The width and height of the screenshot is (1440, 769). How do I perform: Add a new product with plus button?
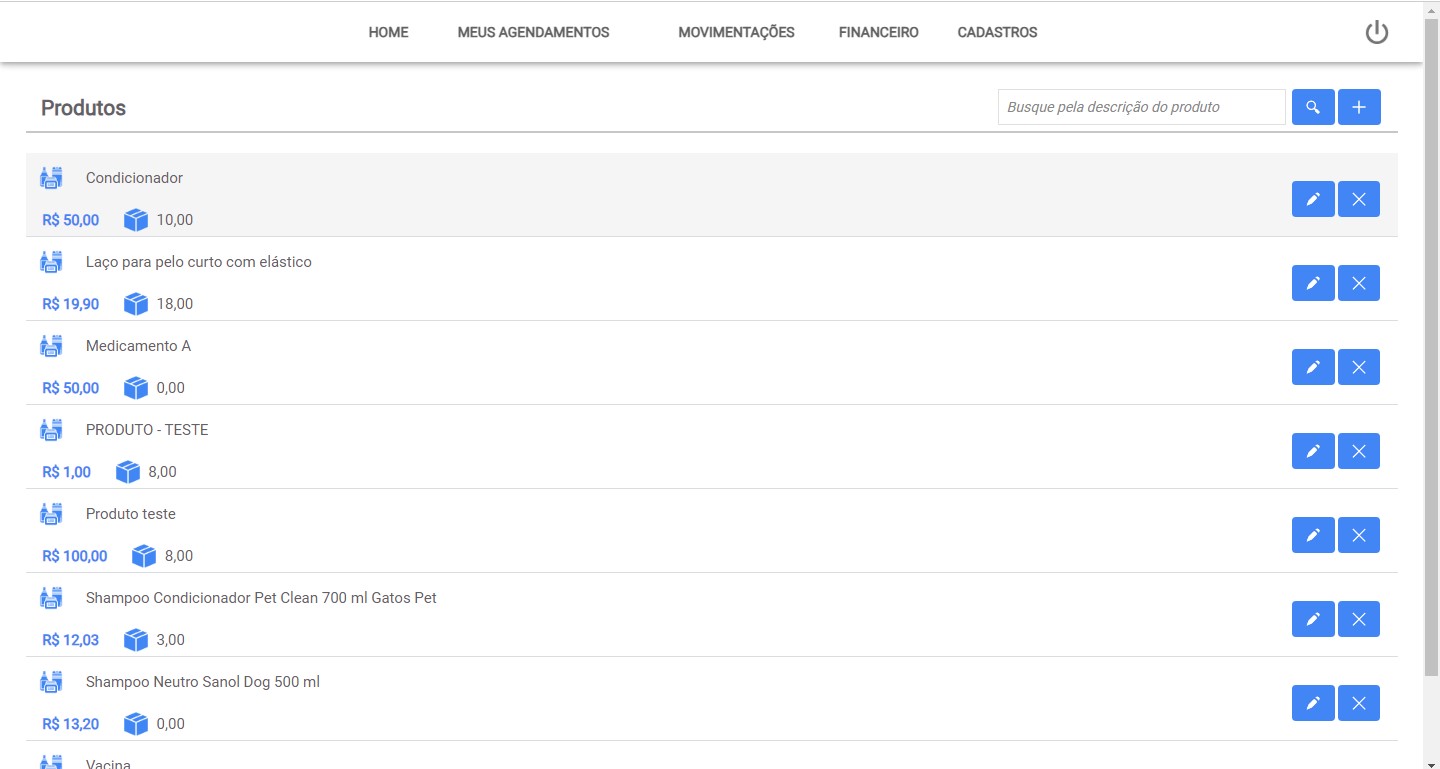click(x=1359, y=107)
